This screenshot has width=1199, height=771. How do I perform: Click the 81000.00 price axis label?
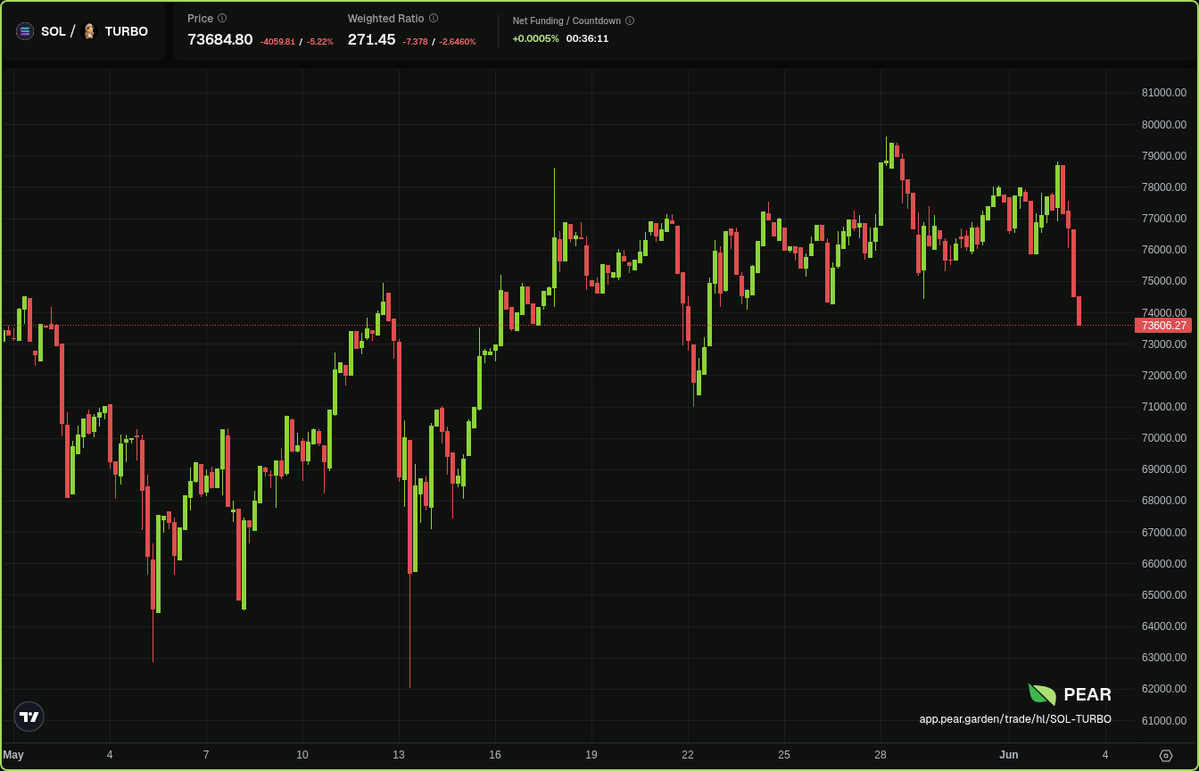pyautogui.click(x=1163, y=93)
